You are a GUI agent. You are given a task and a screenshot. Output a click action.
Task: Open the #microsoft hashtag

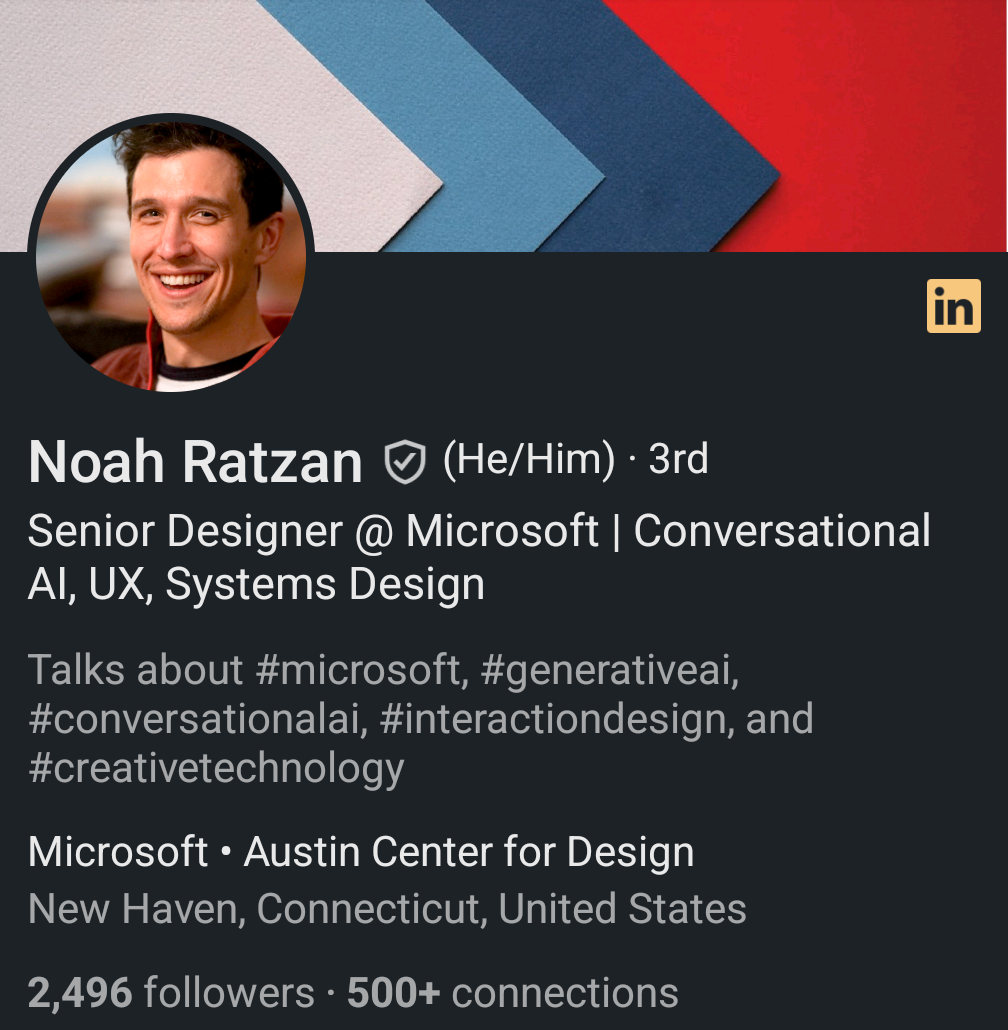(361, 669)
